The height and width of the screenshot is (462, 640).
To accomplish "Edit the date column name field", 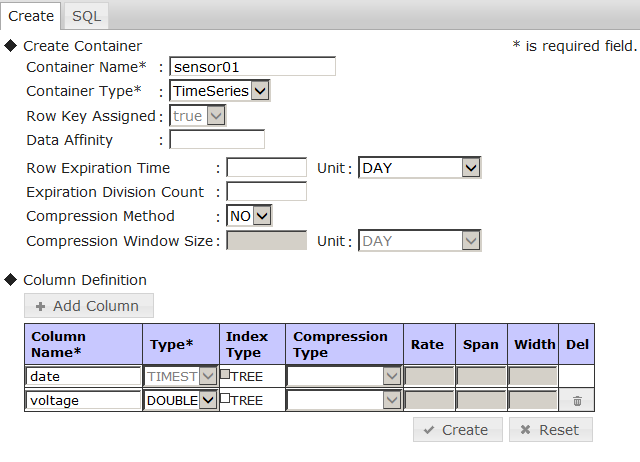I will pos(84,376).
